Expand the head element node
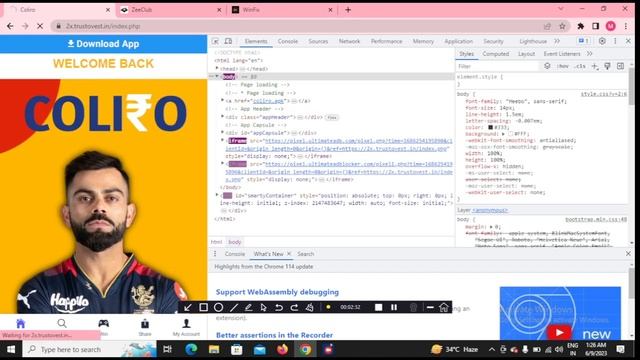Viewport: 640px width, 360px height. coord(217,69)
